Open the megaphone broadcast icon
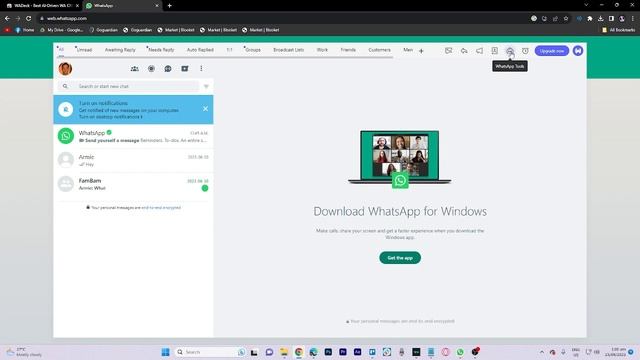 479,51
